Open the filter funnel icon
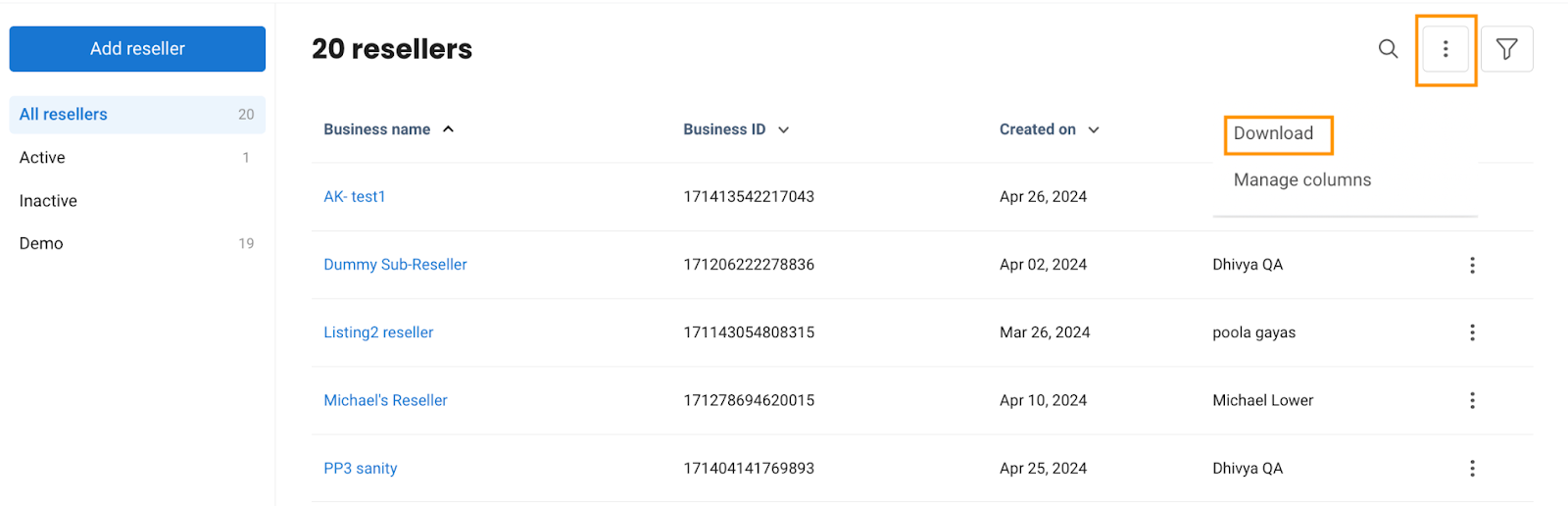 (x=1506, y=48)
